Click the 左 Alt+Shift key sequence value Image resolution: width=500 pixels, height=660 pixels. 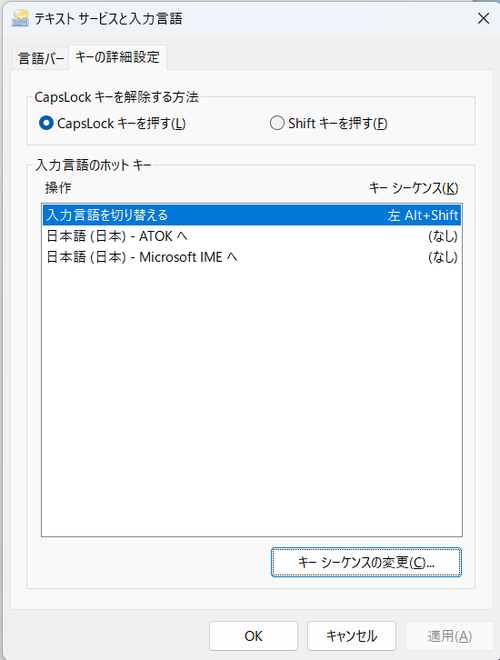click(423, 215)
